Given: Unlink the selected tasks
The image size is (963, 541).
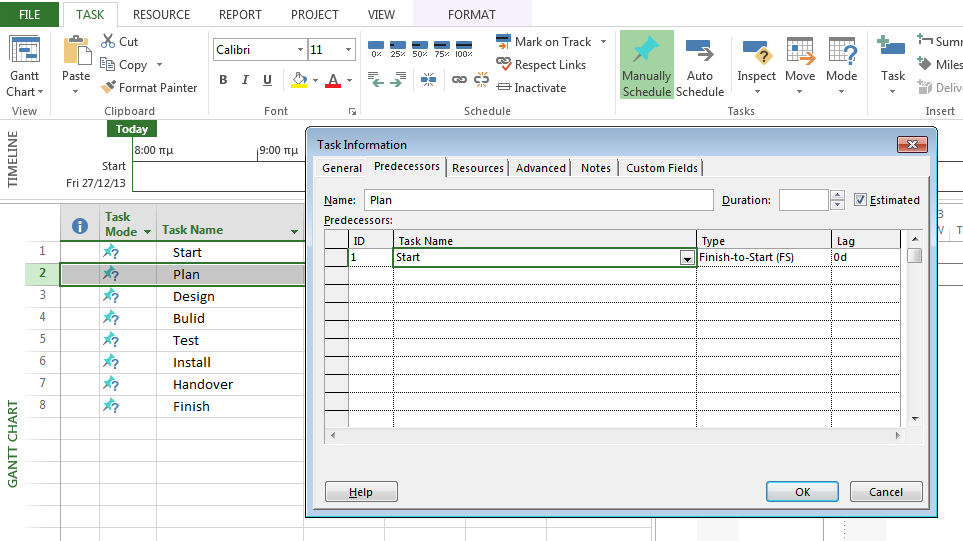Looking at the screenshot, I should tap(481, 79).
